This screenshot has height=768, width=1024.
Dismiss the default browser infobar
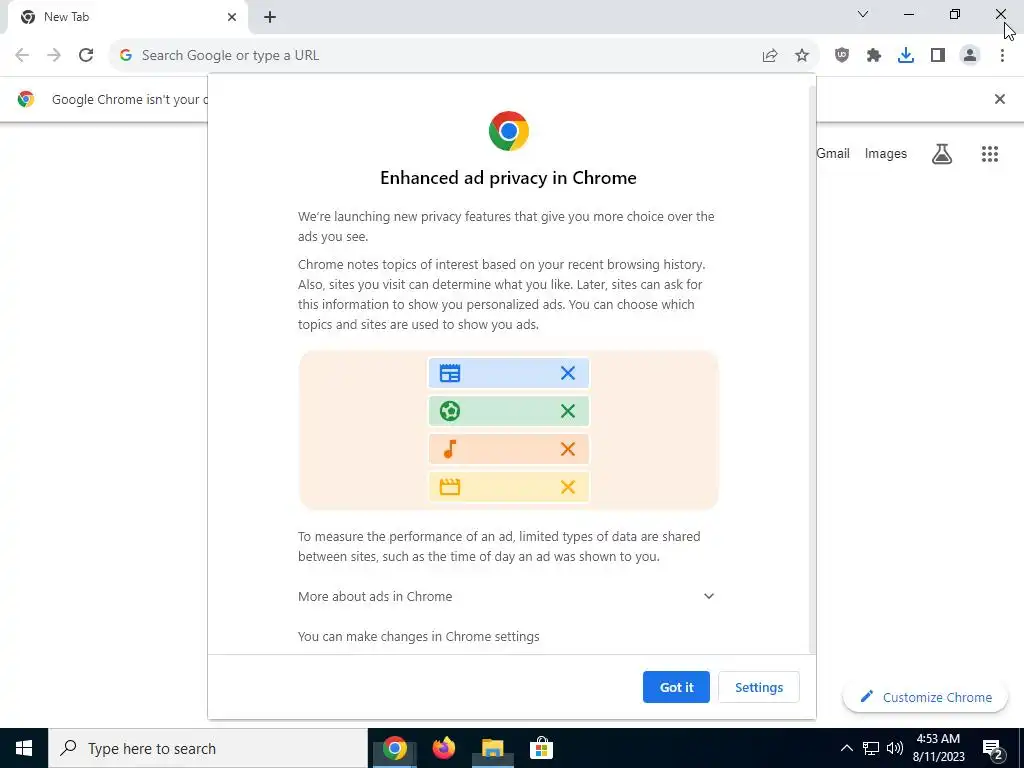pyautogui.click(x=999, y=99)
